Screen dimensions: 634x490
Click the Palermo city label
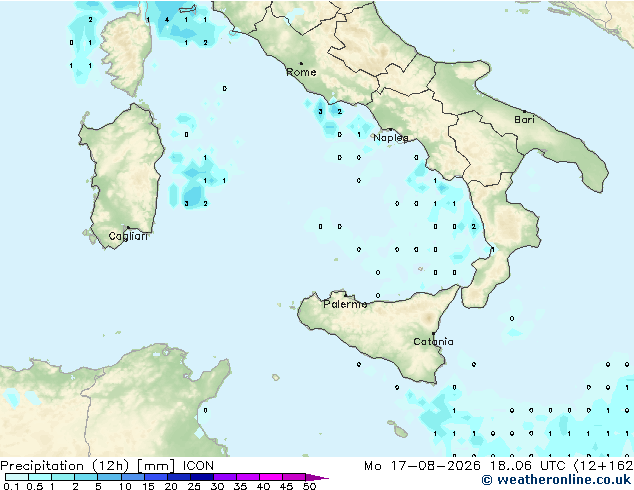(x=345, y=304)
